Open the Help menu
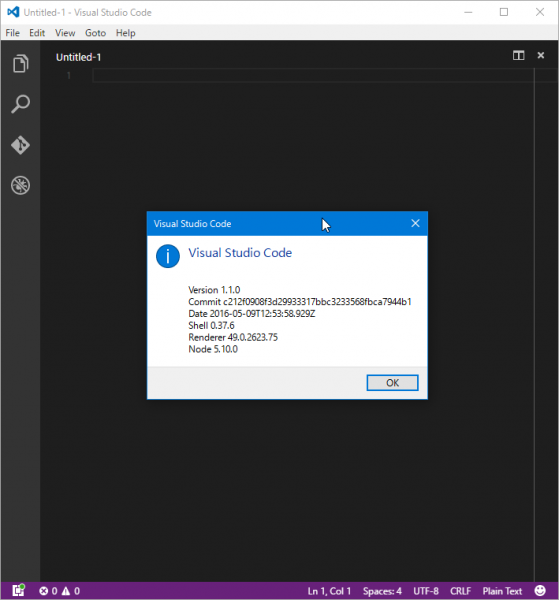The height and width of the screenshot is (600, 559). click(125, 33)
